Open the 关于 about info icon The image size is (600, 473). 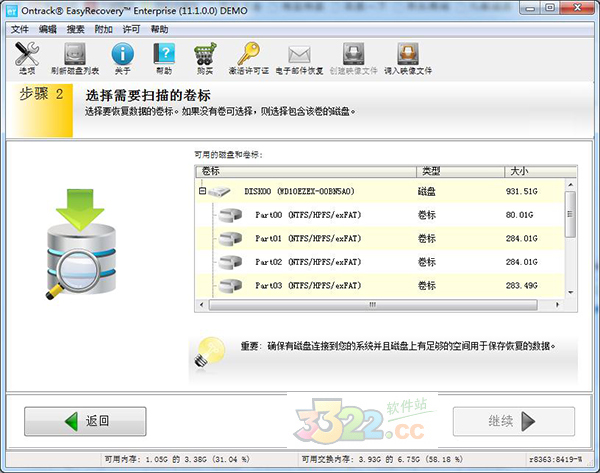pyautogui.click(x=122, y=54)
